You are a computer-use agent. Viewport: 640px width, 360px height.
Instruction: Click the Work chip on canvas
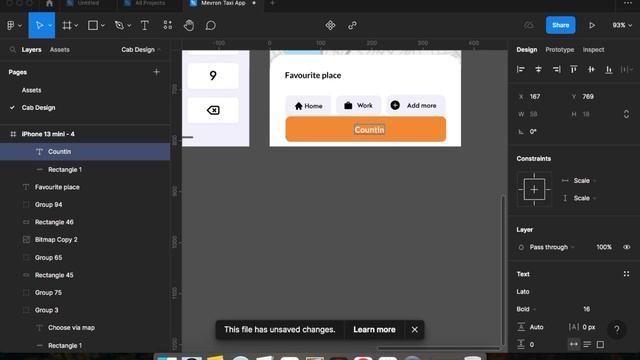358,106
